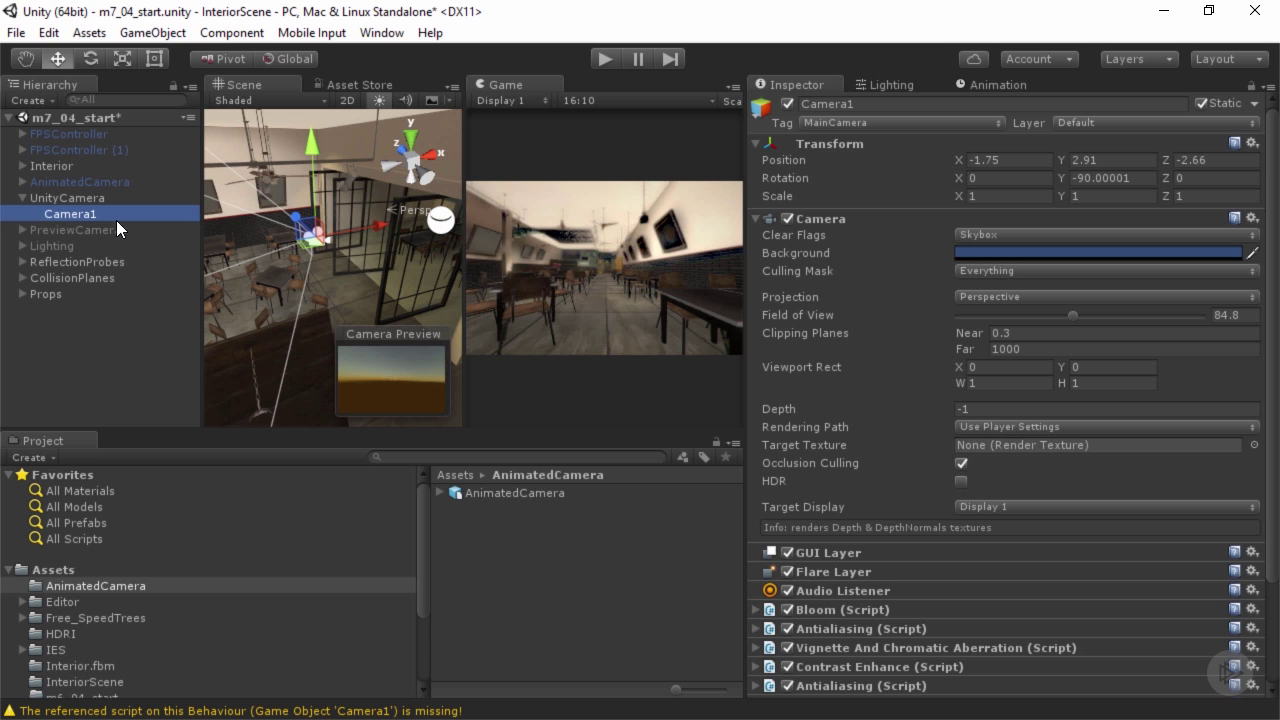Click save search star icon in Project
The height and width of the screenshot is (720, 1280).
pyautogui.click(x=726, y=457)
